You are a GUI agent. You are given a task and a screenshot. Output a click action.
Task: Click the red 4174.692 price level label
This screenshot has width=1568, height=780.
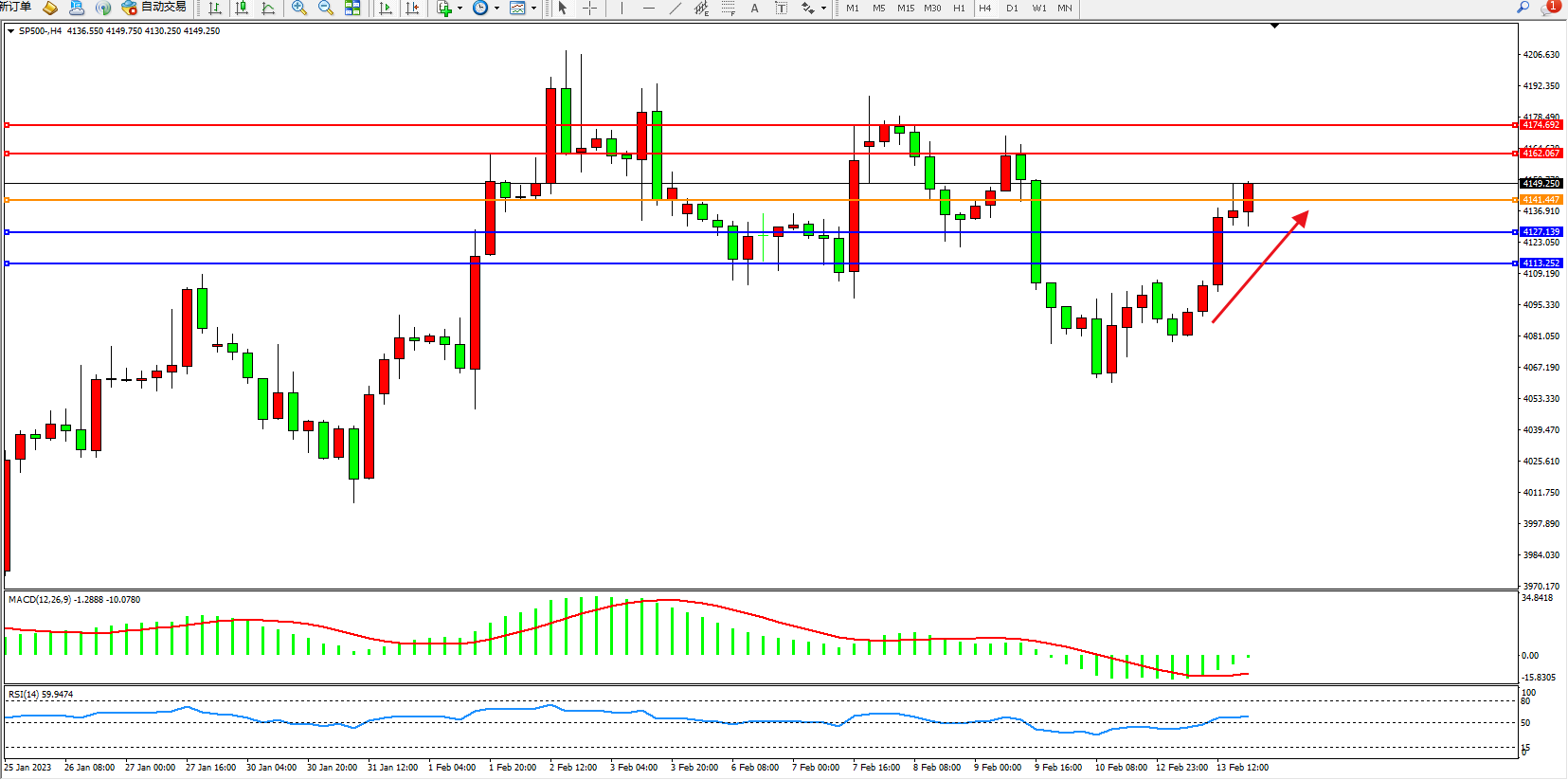(x=1541, y=125)
